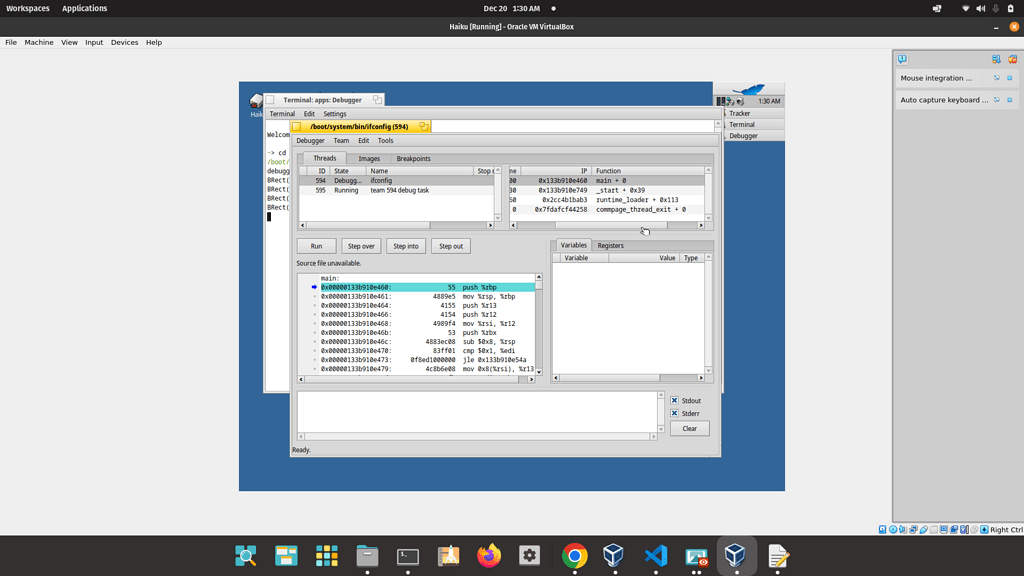
Task: Open the Devices menu in VirtualBox
Action: point(124,42)
